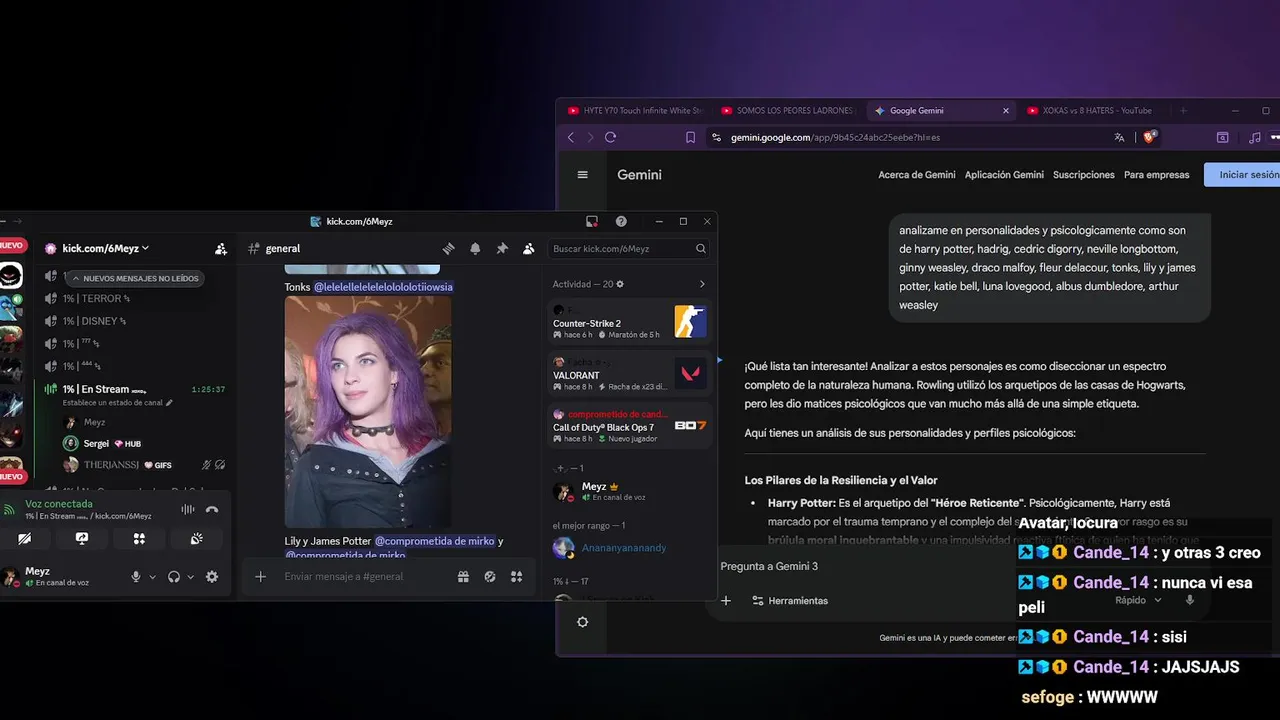Start an activity in voice panel
The image size is (1280, 720).
139,538
